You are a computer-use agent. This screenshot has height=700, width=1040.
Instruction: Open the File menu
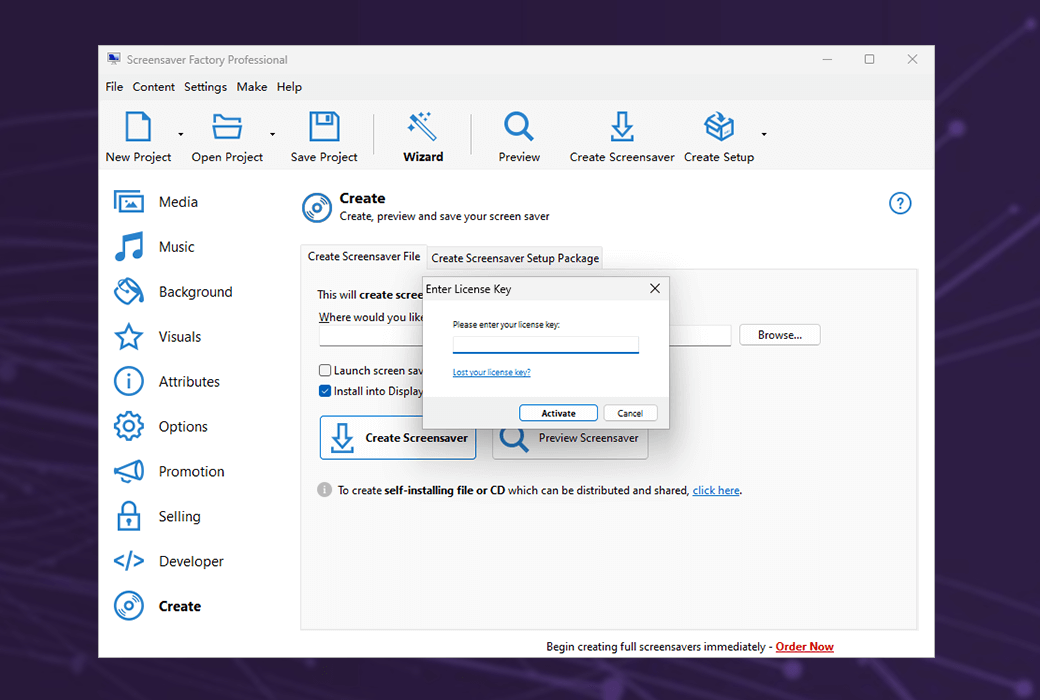[114, 87]
